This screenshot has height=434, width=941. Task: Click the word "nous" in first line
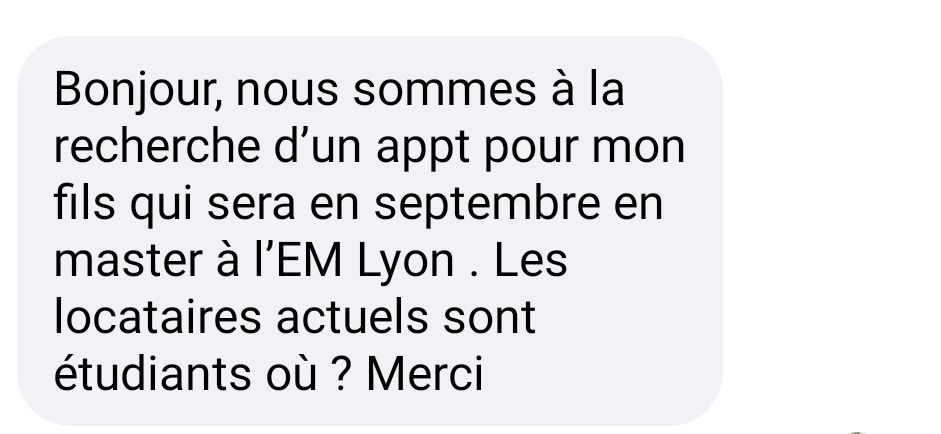click(x=287, y=92)
